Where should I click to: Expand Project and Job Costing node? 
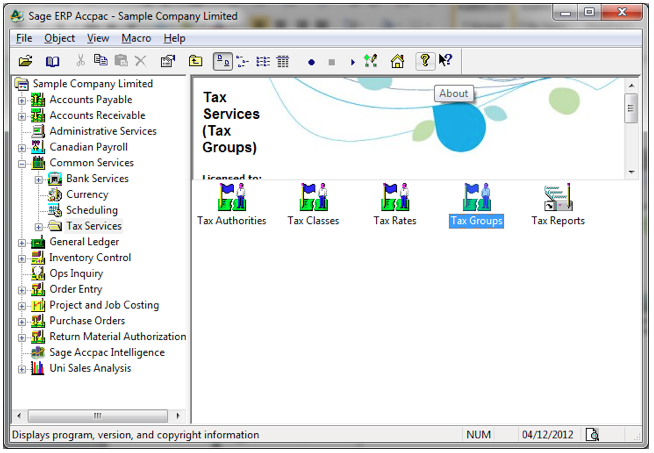[22, 306]
